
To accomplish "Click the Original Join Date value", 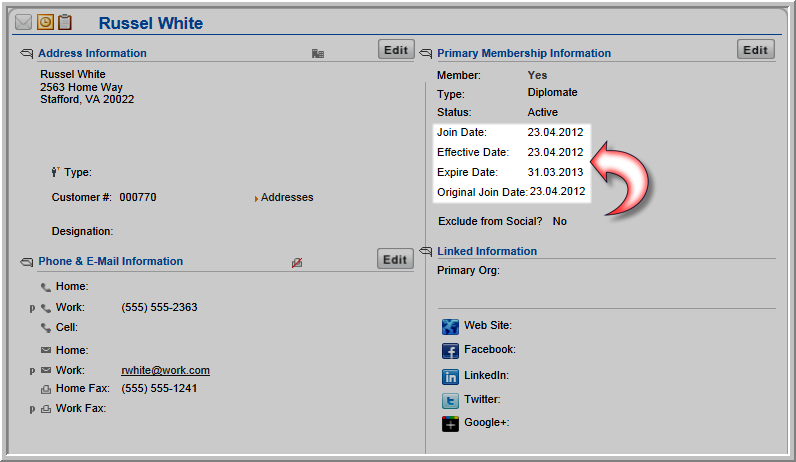I will pyautogui.click(x=557, y=191).
